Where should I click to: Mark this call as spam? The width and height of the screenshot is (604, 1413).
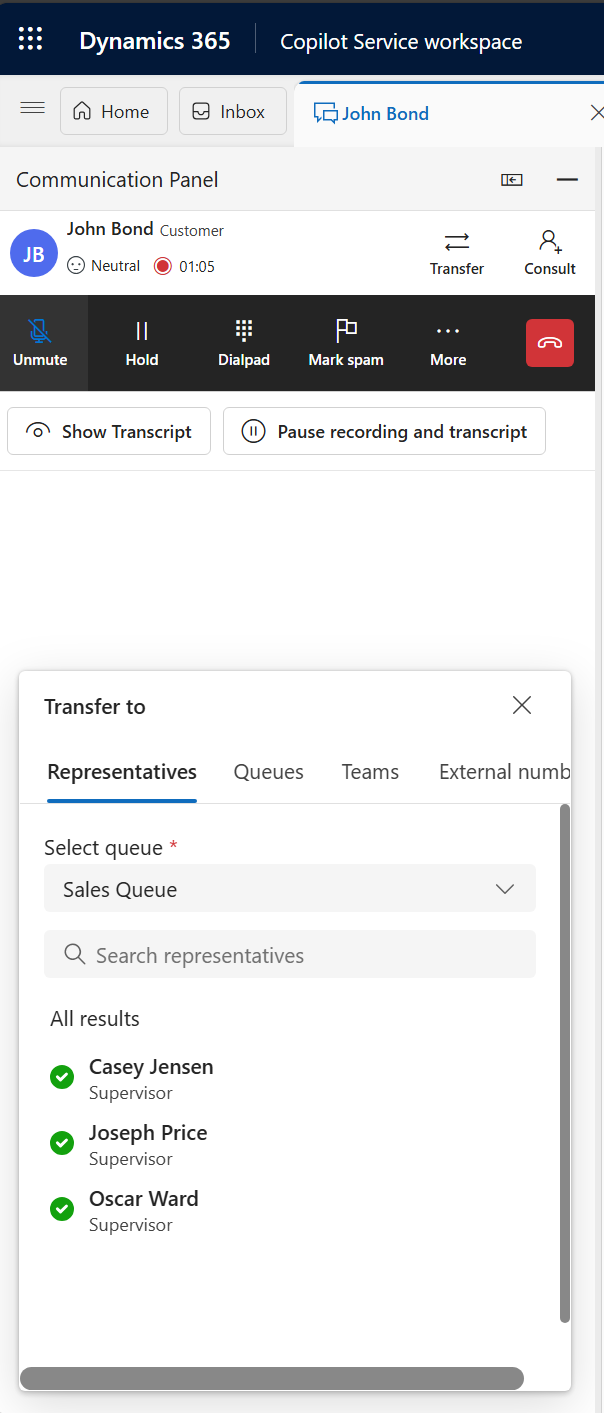[346, 343]
